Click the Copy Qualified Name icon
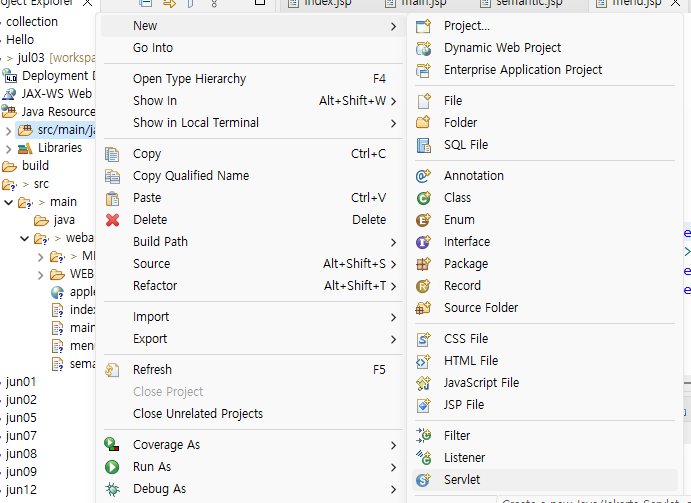The image size is (691, 503). pyautogui.click(x=112, y=176)
